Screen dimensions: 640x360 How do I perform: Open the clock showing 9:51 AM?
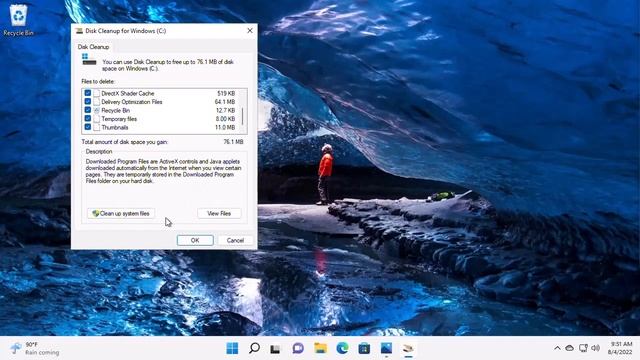(620, 348)
